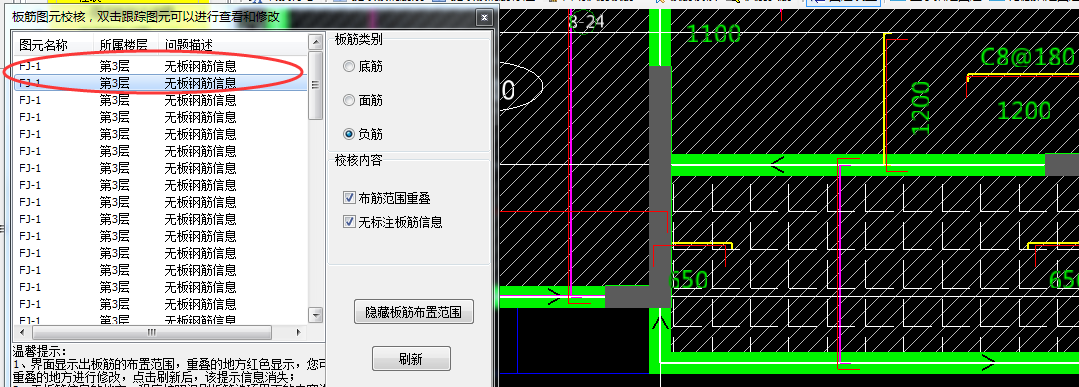Click the 隐藏板筋布置范围 button
The height and width of the screenshot is (387, 1079).
tap(414, 313)
